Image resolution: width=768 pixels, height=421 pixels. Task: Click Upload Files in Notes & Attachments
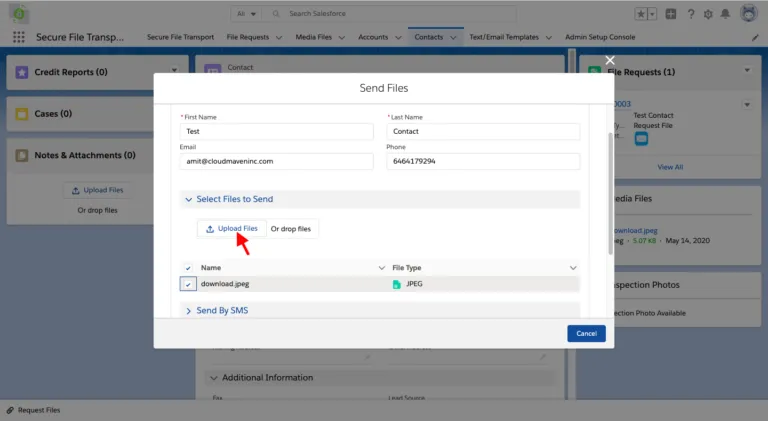click(x=97, y=190)
